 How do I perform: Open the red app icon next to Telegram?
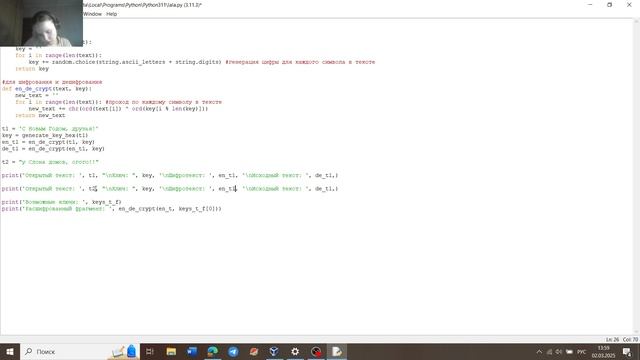pos(254,351)
